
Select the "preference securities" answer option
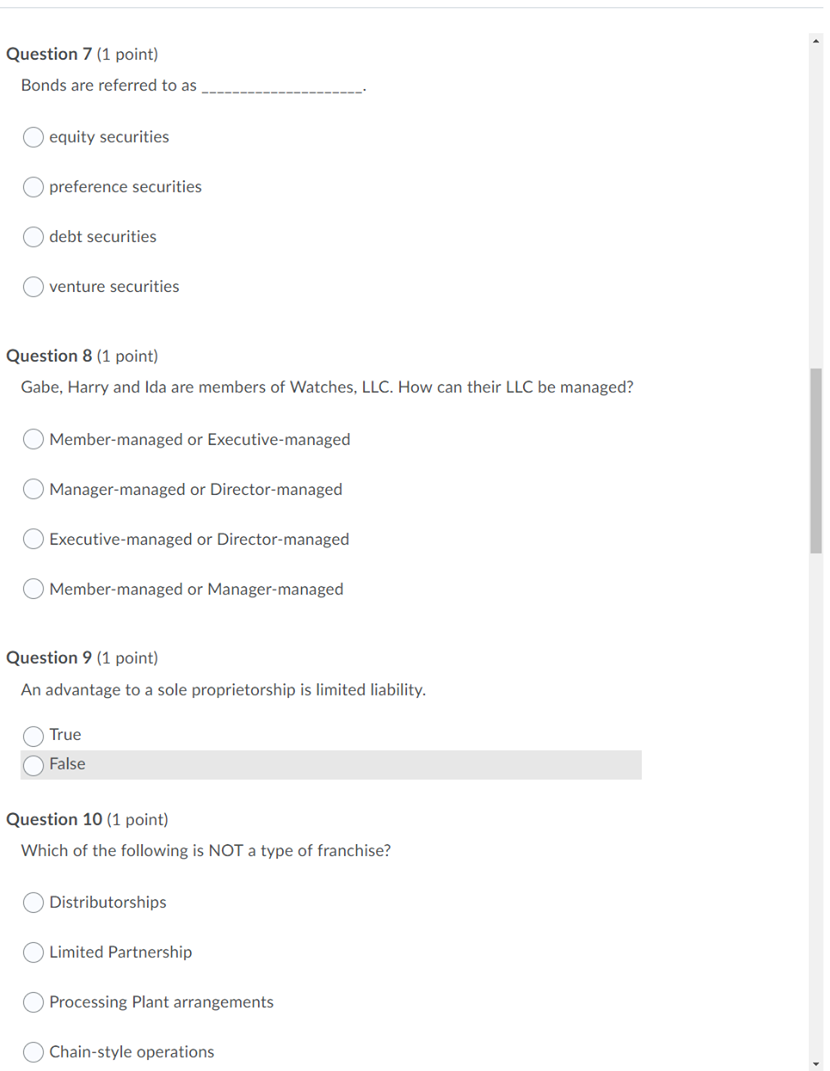[32, 186]
